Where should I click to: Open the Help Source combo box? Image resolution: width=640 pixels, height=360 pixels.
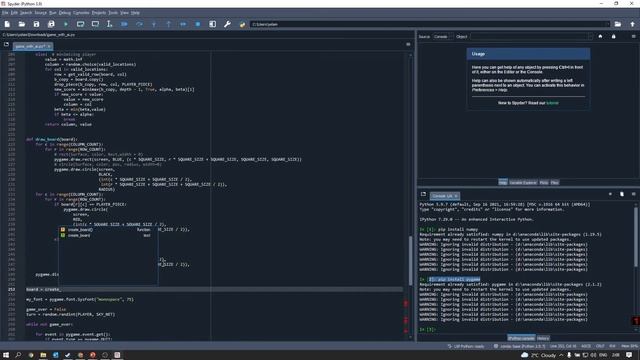pos(442,37)
